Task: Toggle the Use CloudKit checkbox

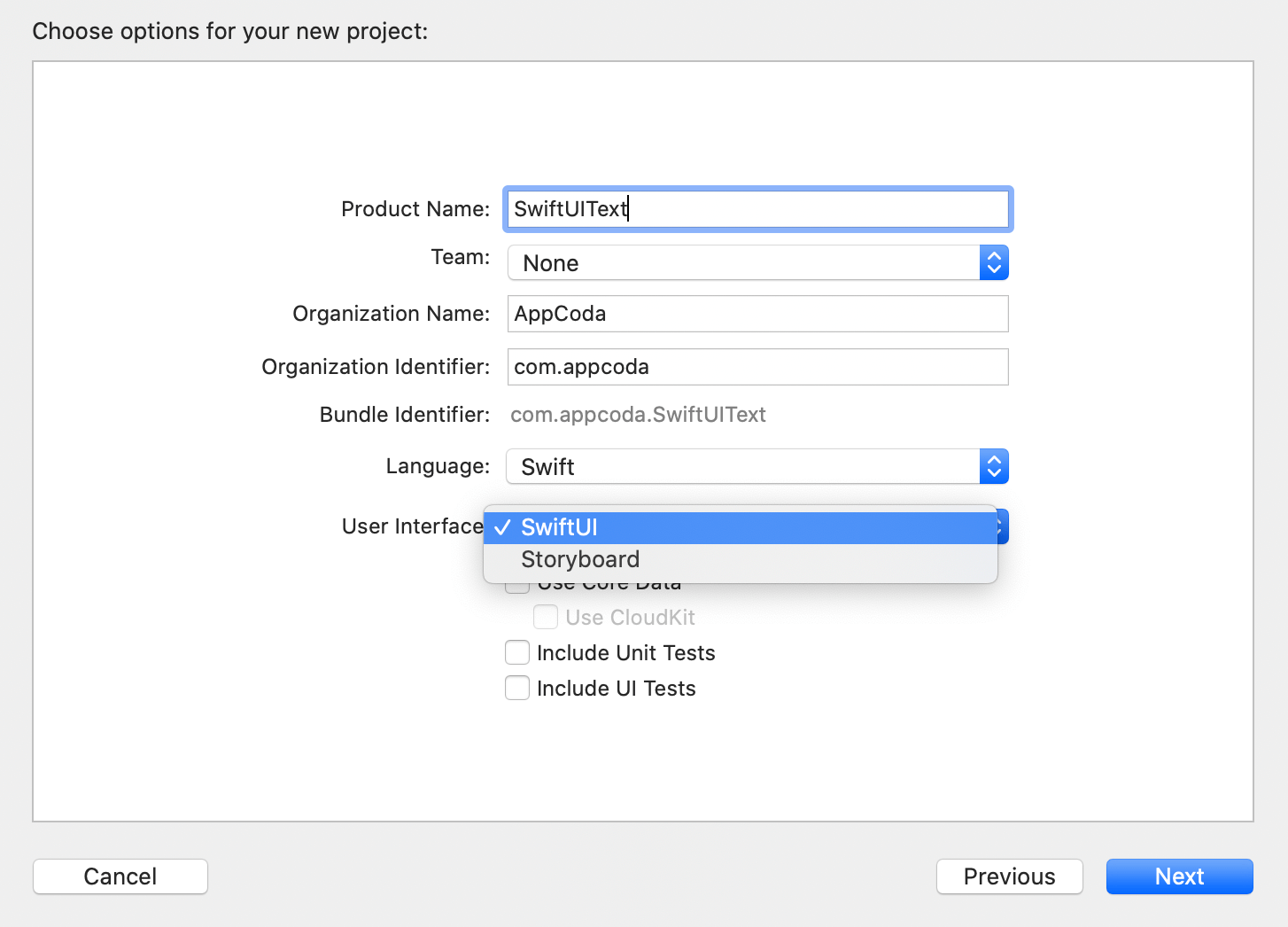Action: [x=546, y=617]
